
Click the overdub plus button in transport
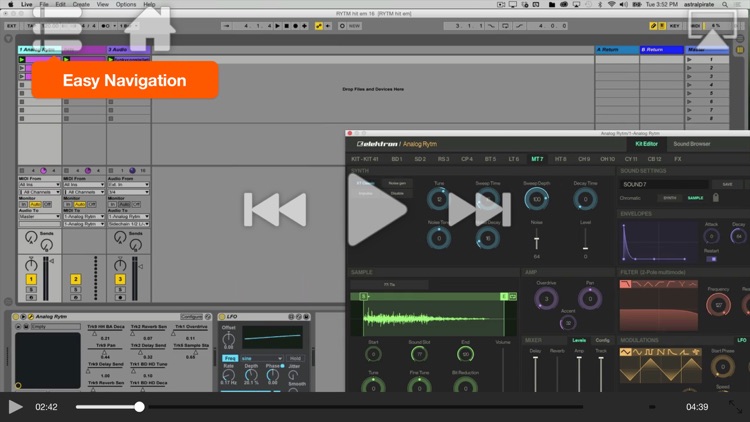[304, 26]
